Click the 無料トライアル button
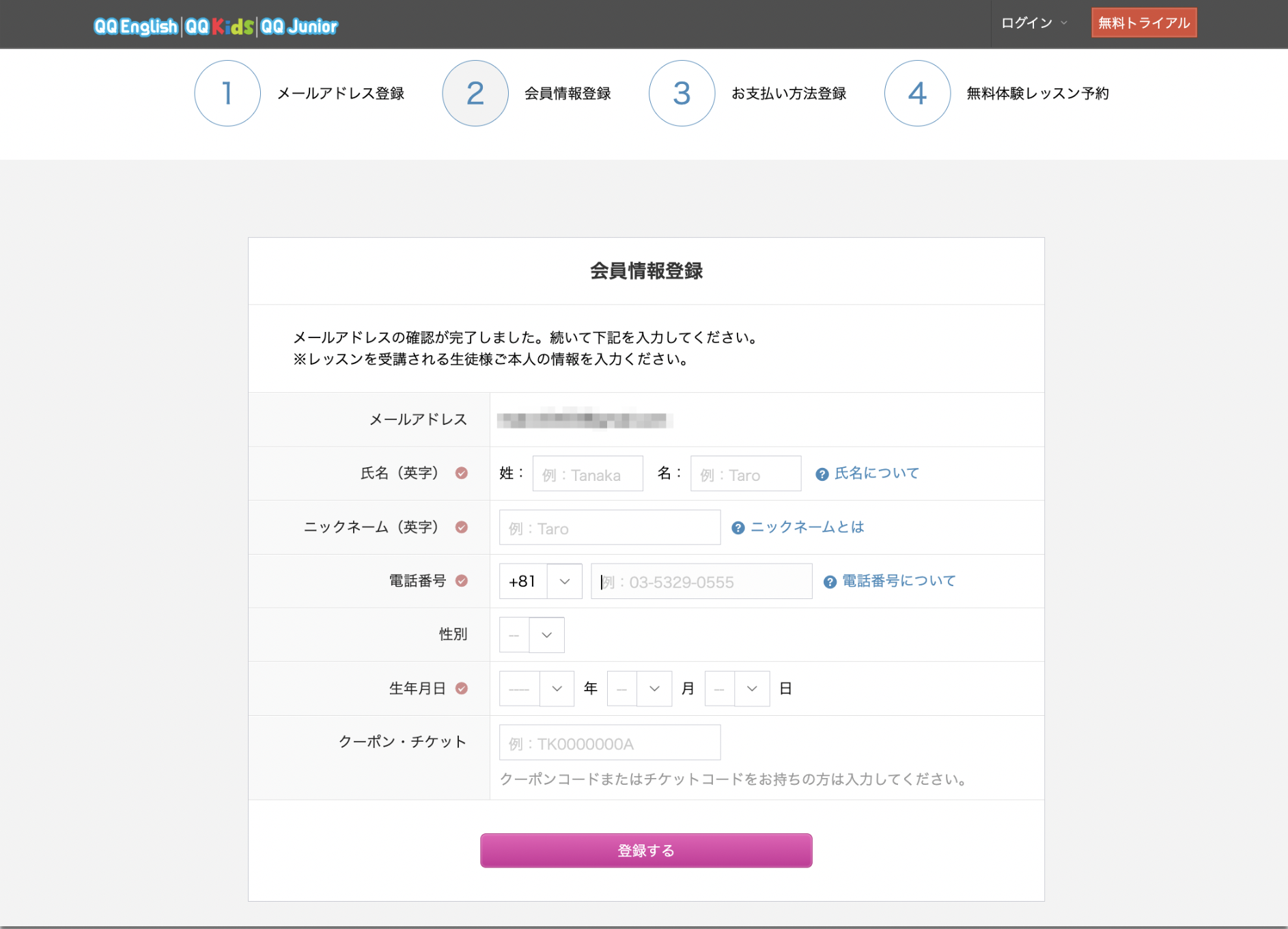The image size is (1288, 929). 1144,23
